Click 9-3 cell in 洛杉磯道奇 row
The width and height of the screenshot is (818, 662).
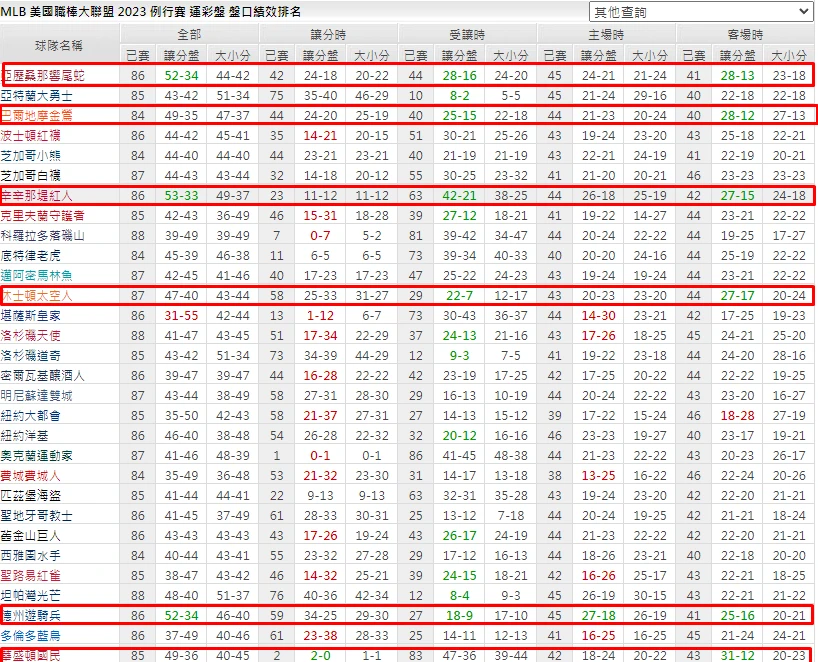pos(460,356)
